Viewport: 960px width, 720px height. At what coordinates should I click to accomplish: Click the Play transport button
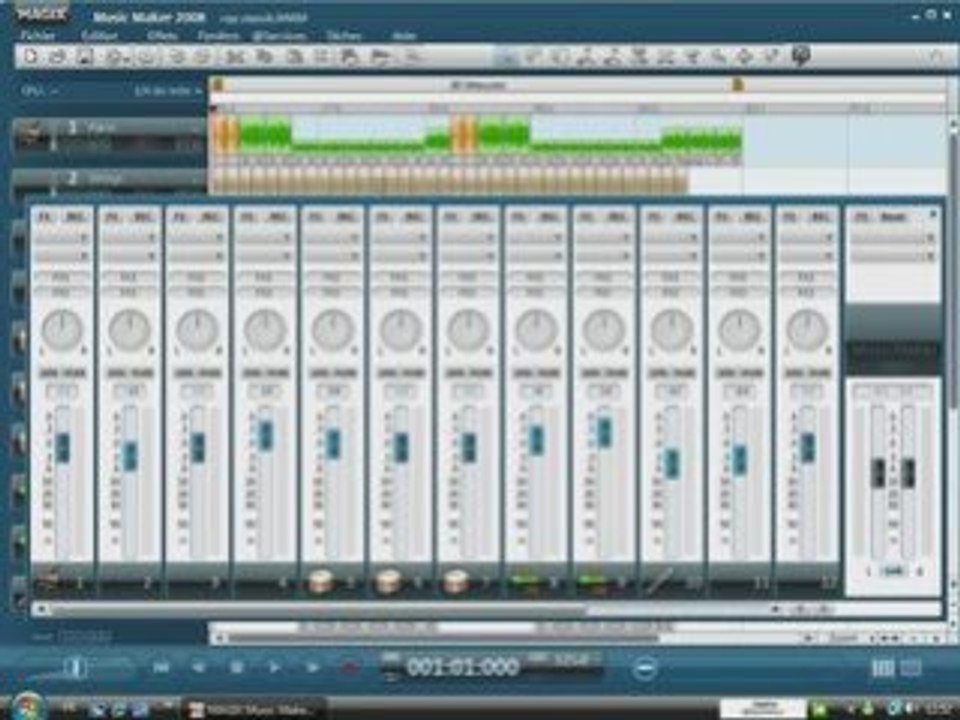(x=275, y=667)
